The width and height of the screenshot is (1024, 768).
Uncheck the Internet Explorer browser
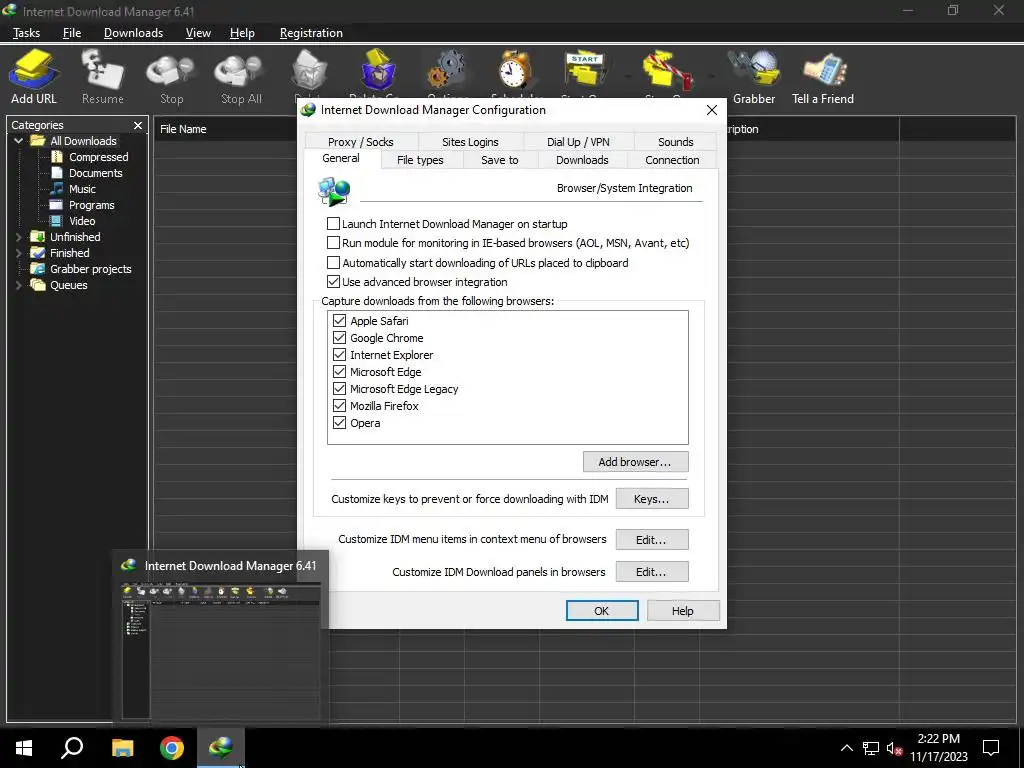(339, 355)
